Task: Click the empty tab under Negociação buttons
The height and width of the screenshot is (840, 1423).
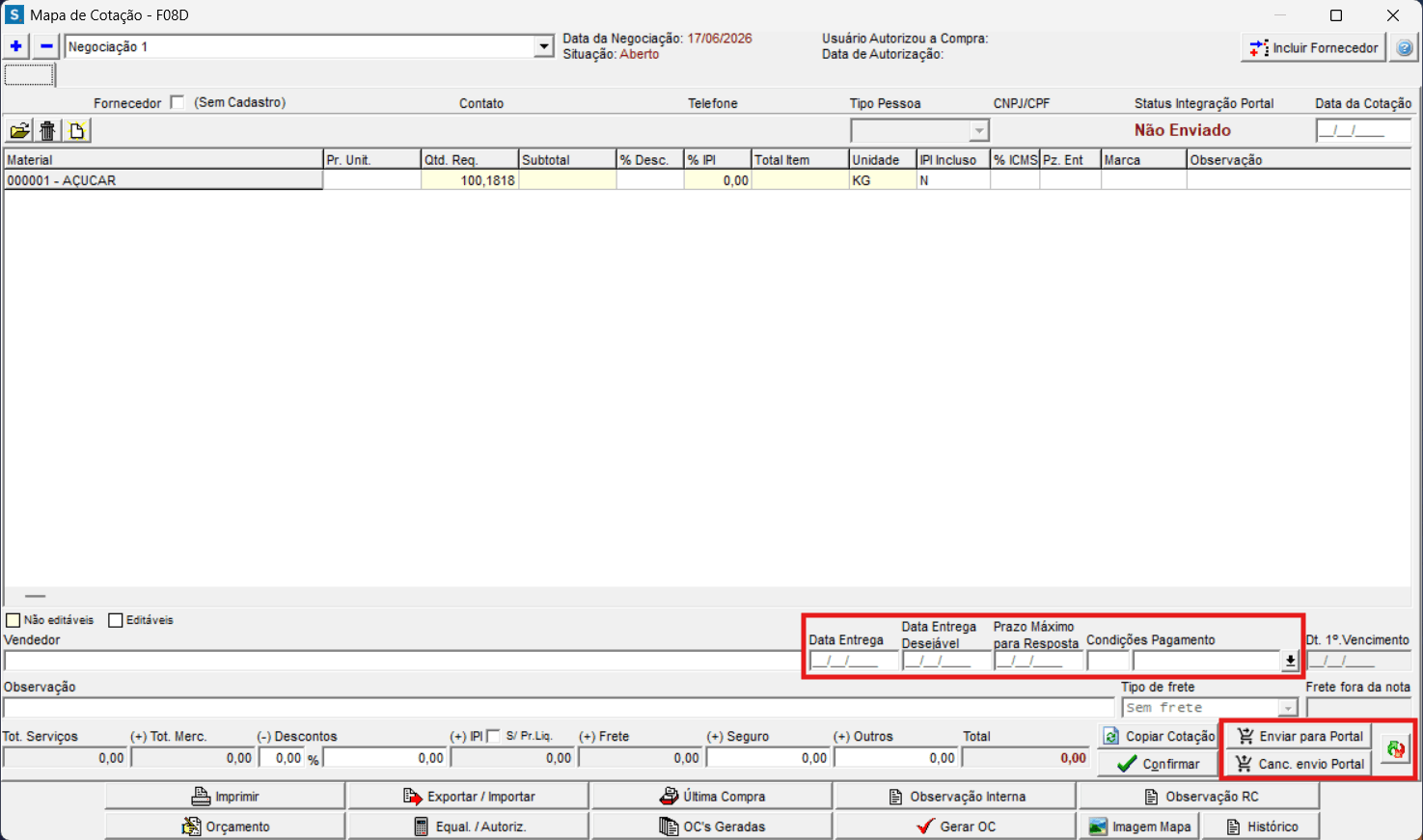Action: 30,74
